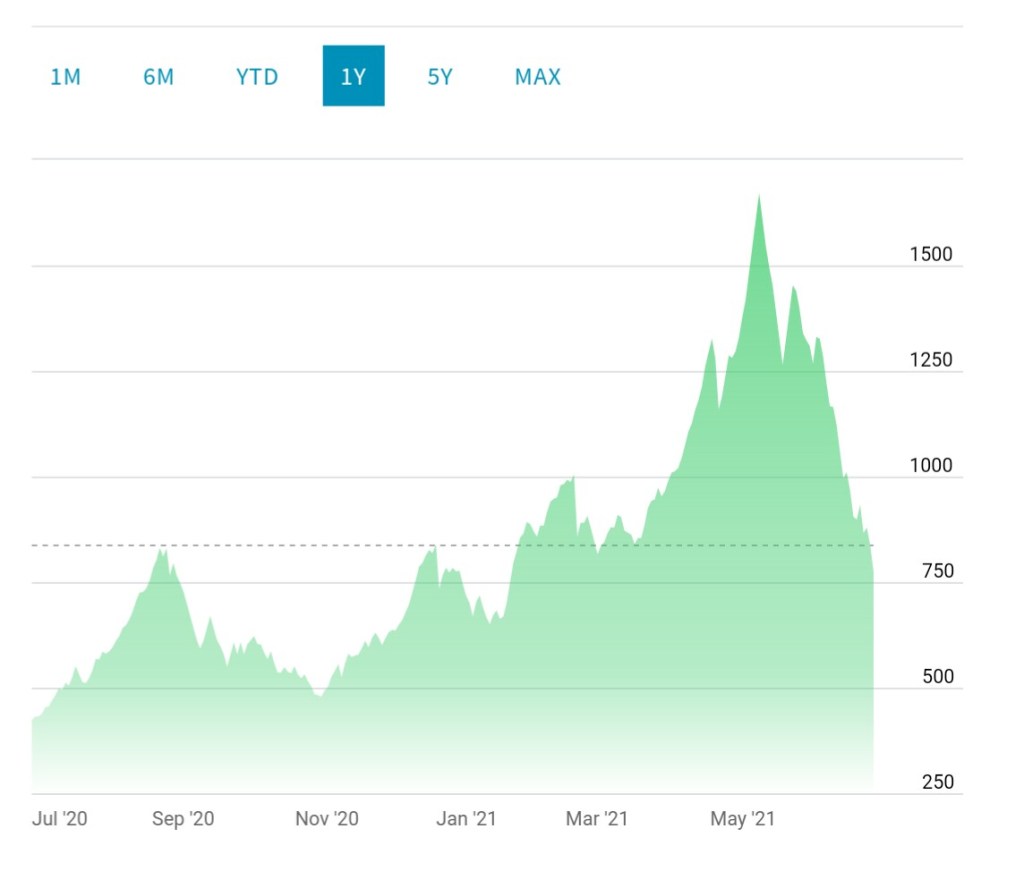
Task: Click the chart peak near Sep '20
Action: click(x=162, y=551)
